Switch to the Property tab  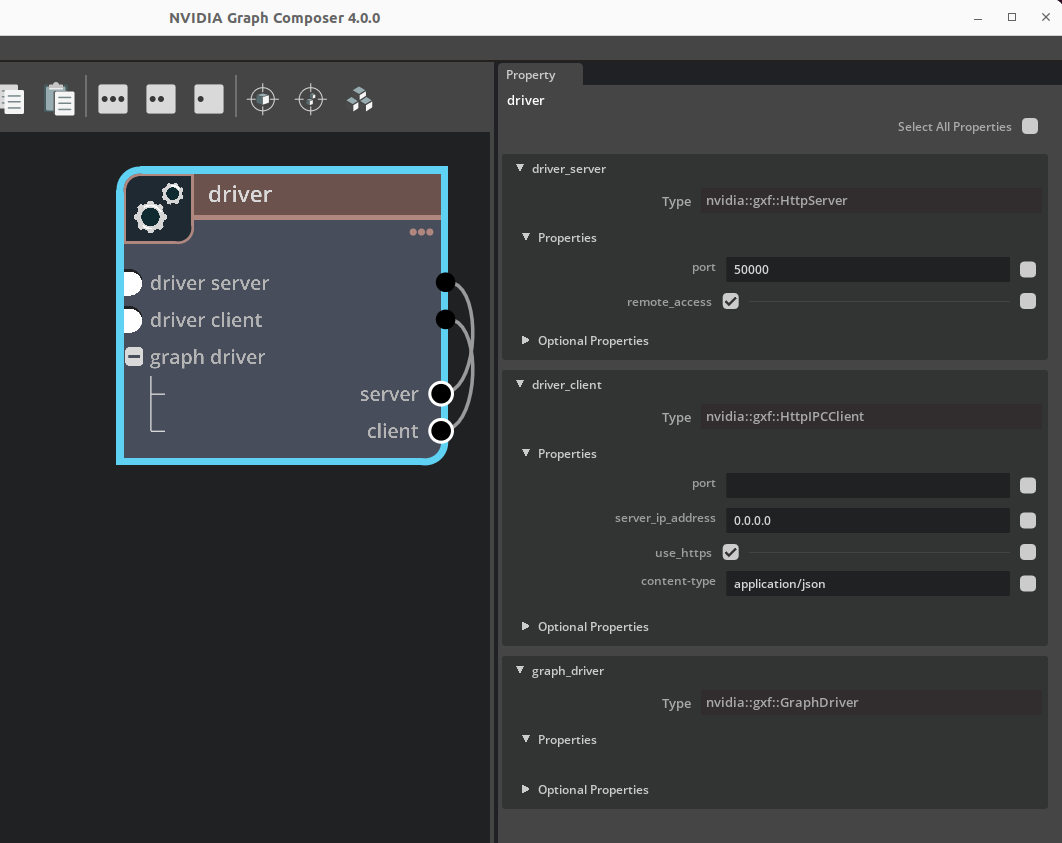[x=540, y=74]
